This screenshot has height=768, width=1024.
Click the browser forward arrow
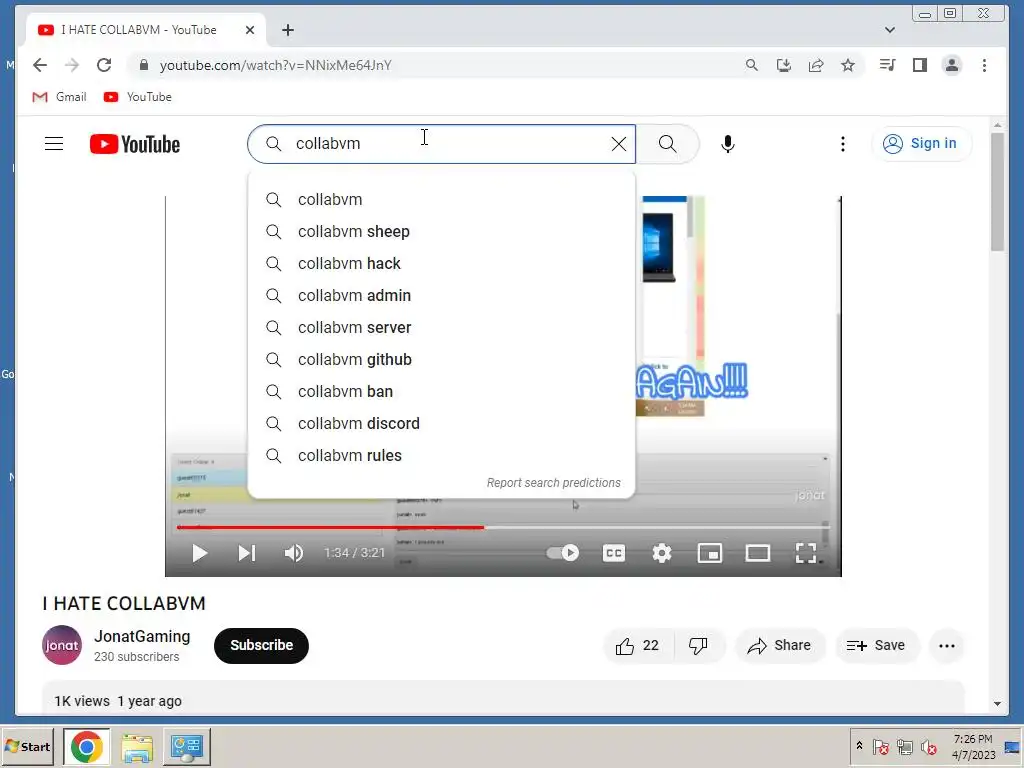(72, 65)
